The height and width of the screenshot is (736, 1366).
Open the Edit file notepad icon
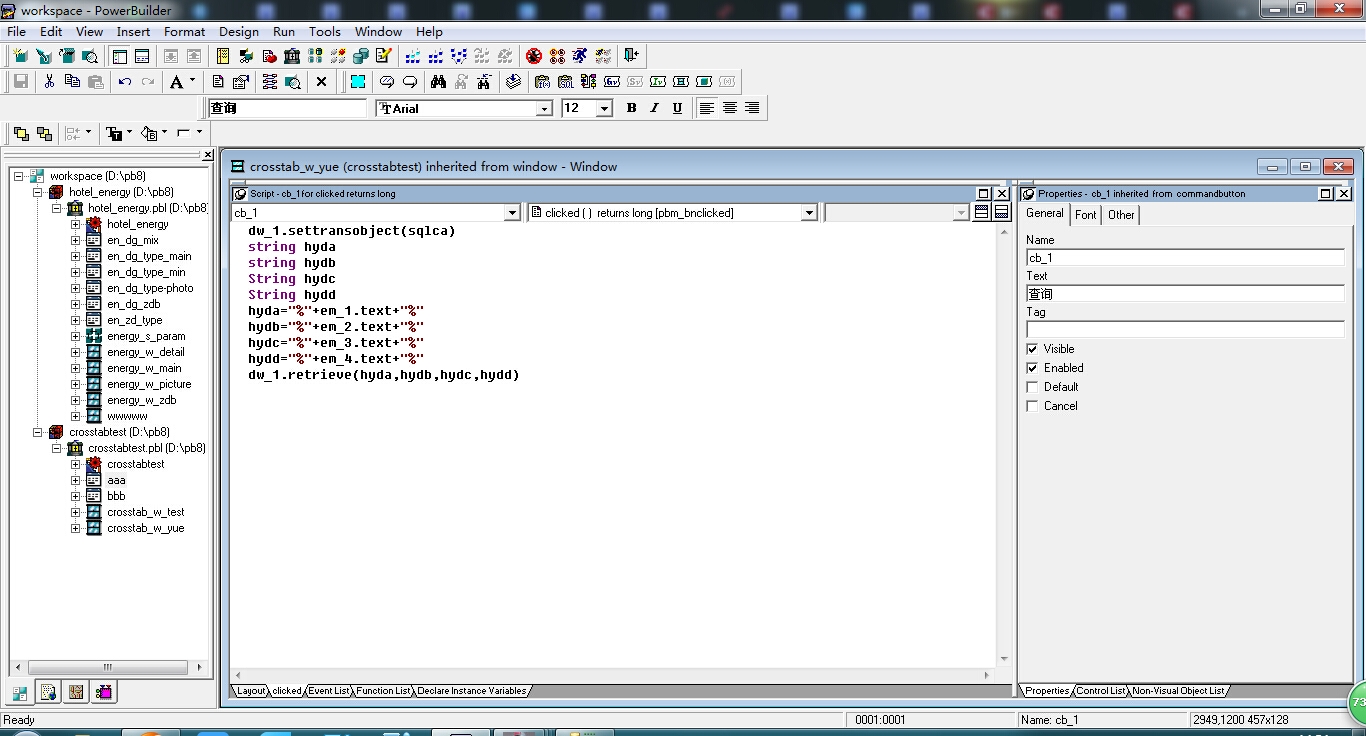(x=384, y=56)
